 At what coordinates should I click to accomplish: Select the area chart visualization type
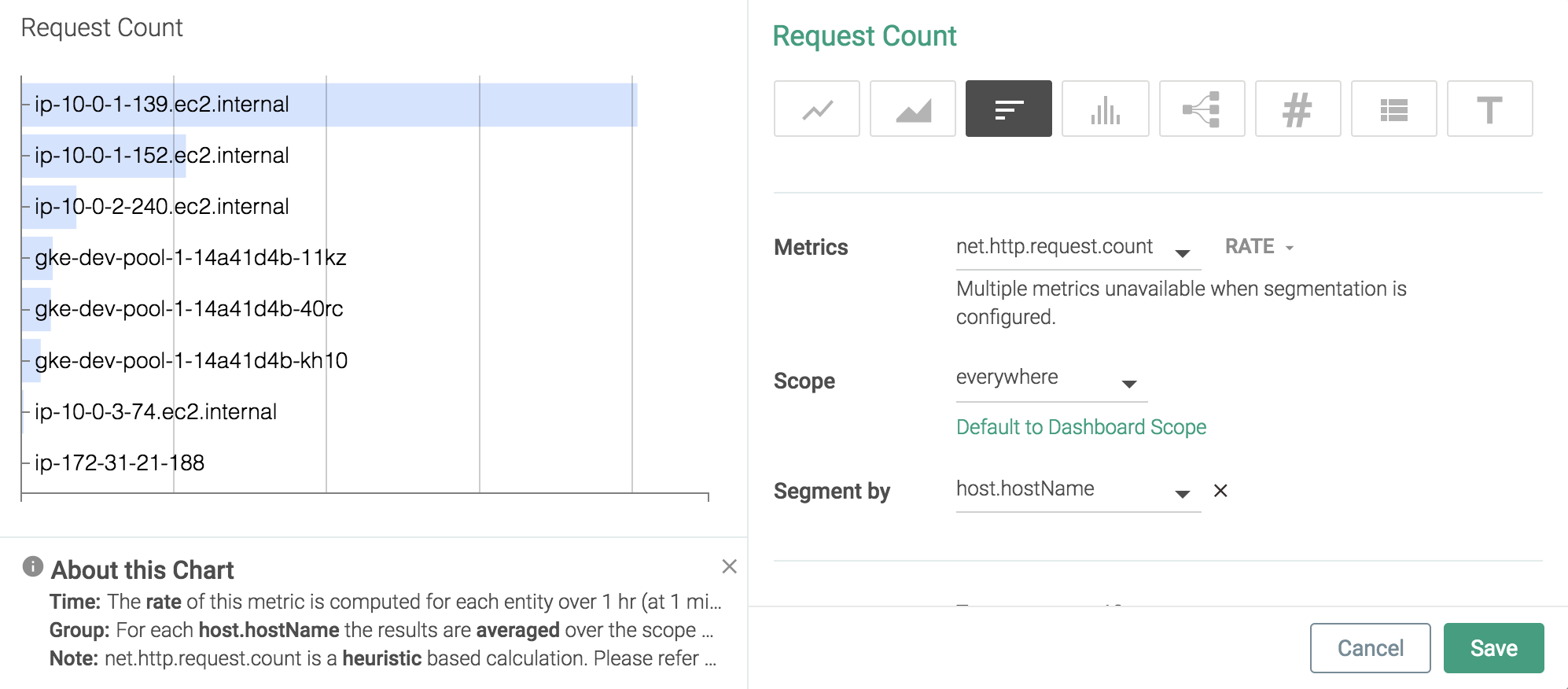pos(912,109)
